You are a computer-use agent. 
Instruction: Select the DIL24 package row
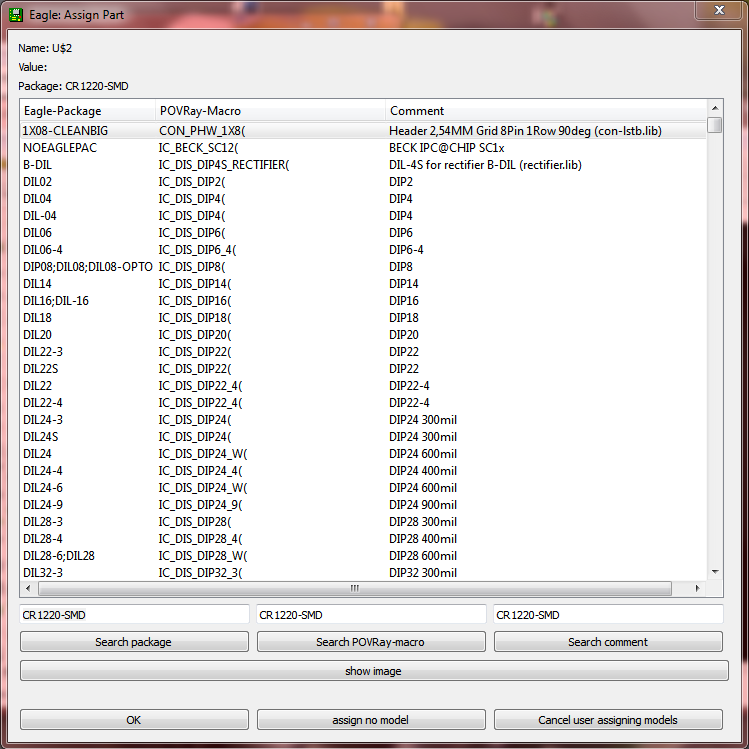click(363, 454)
